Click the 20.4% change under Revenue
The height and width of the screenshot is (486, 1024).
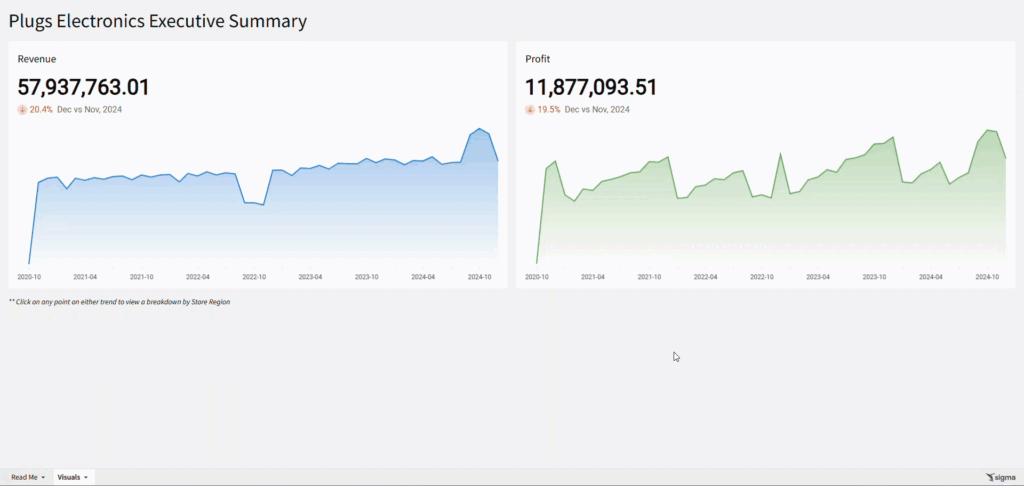(x=41, y=110)
